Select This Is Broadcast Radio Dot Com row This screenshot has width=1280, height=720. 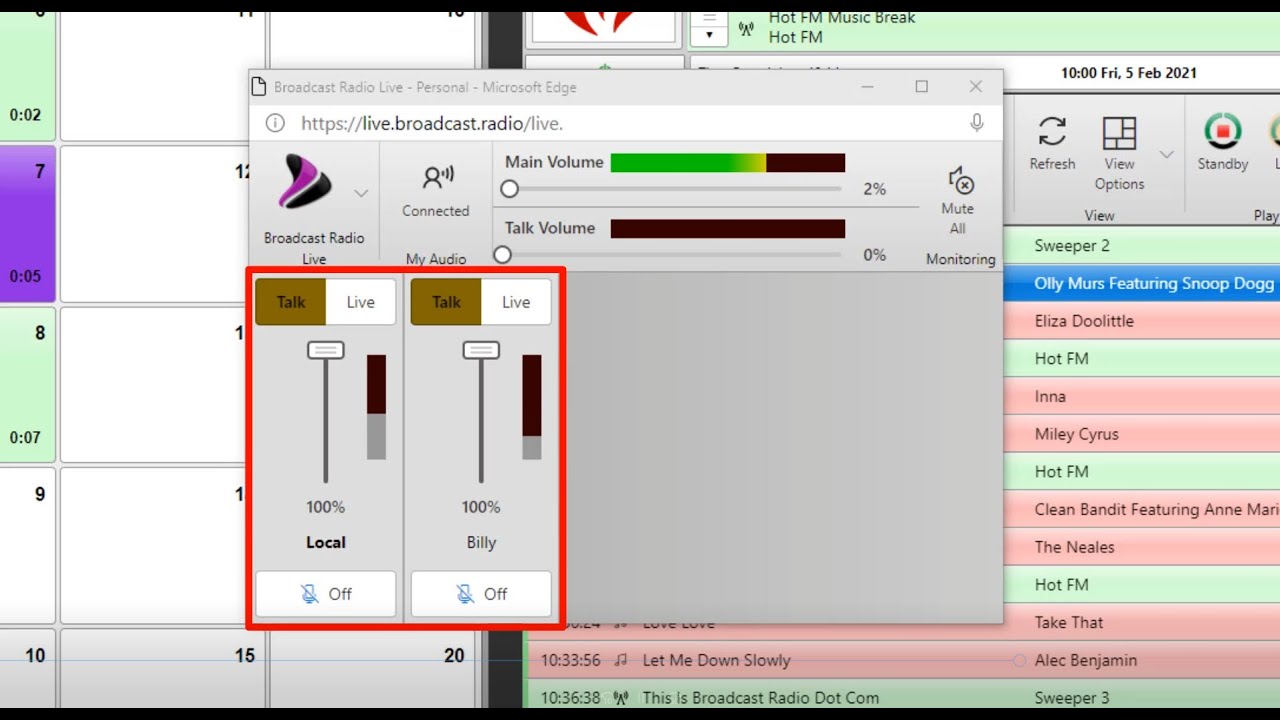coord(761,698)
